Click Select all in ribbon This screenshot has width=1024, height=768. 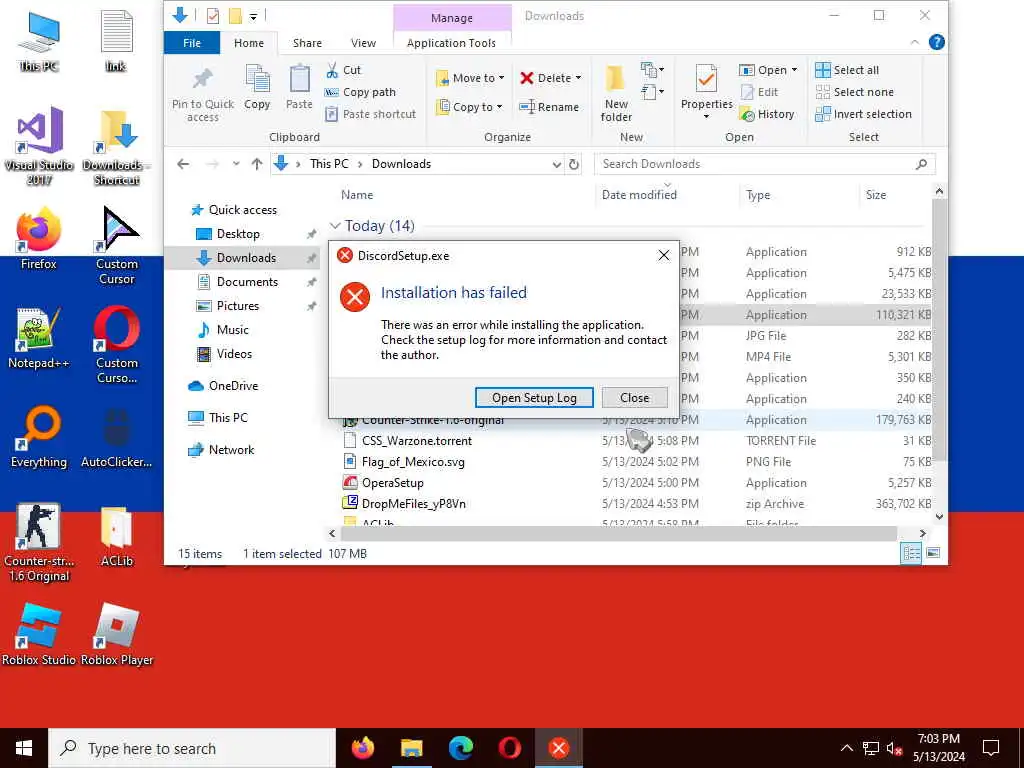(x=847, y=70)
